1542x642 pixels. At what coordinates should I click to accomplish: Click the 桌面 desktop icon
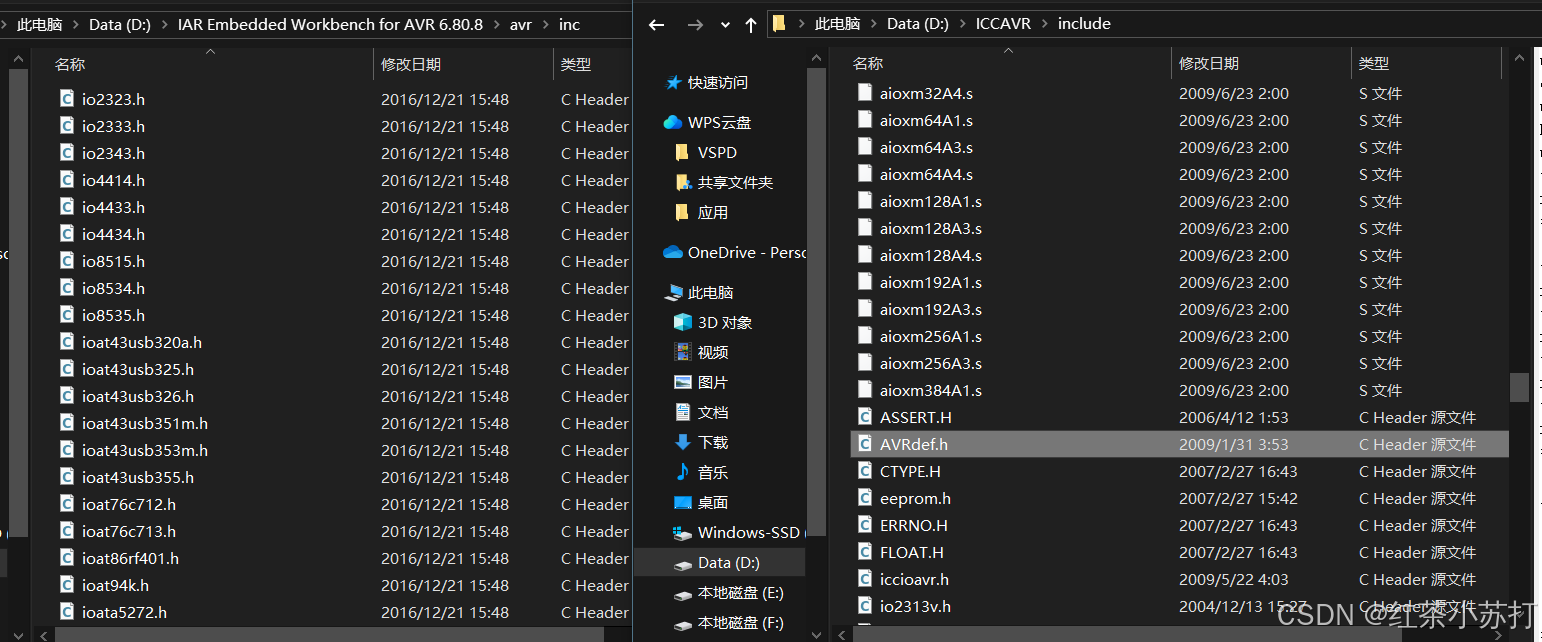click(683, 503)
